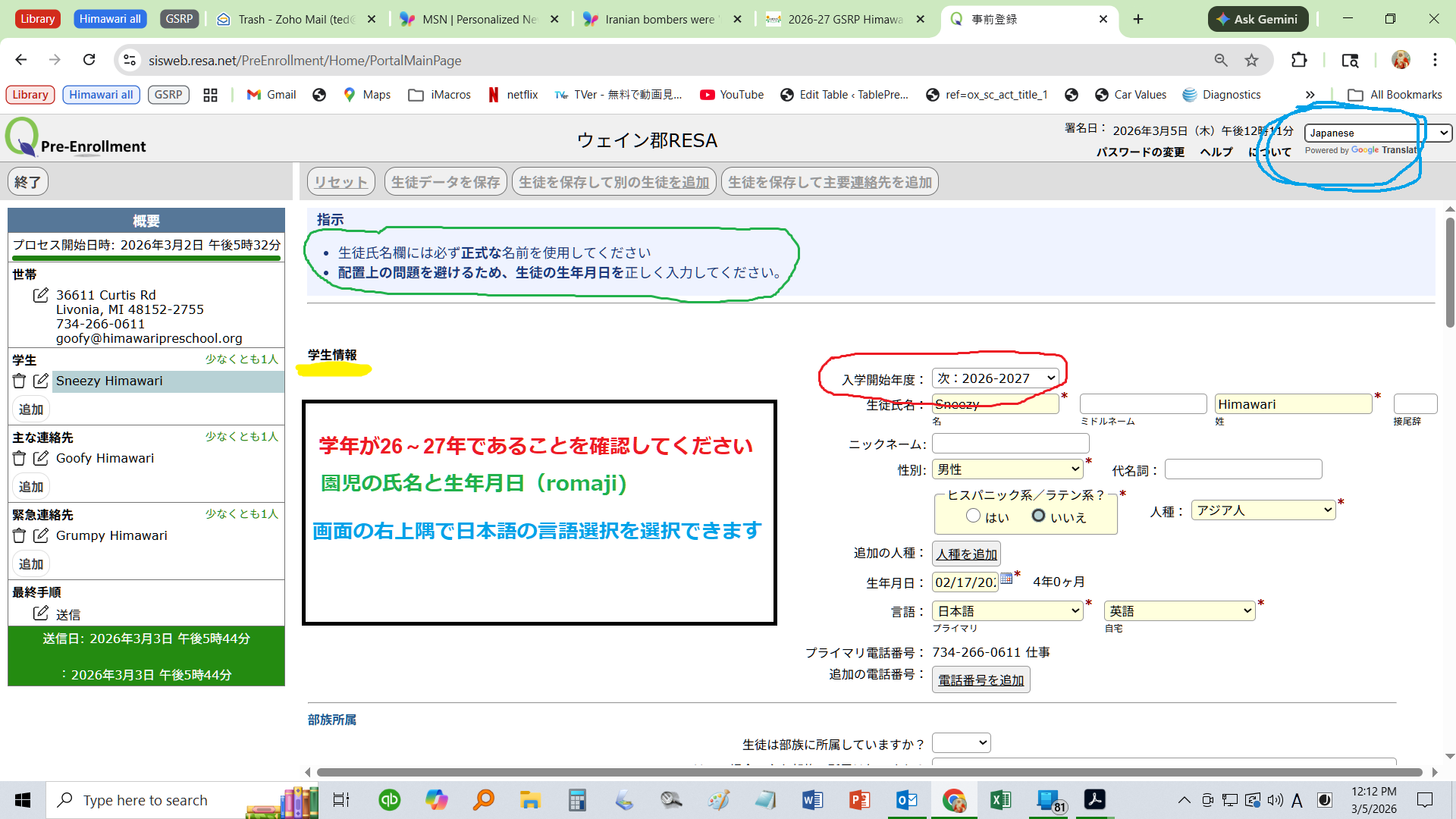Click trash icon next to Sneezy Himawari

coord(20,381)
